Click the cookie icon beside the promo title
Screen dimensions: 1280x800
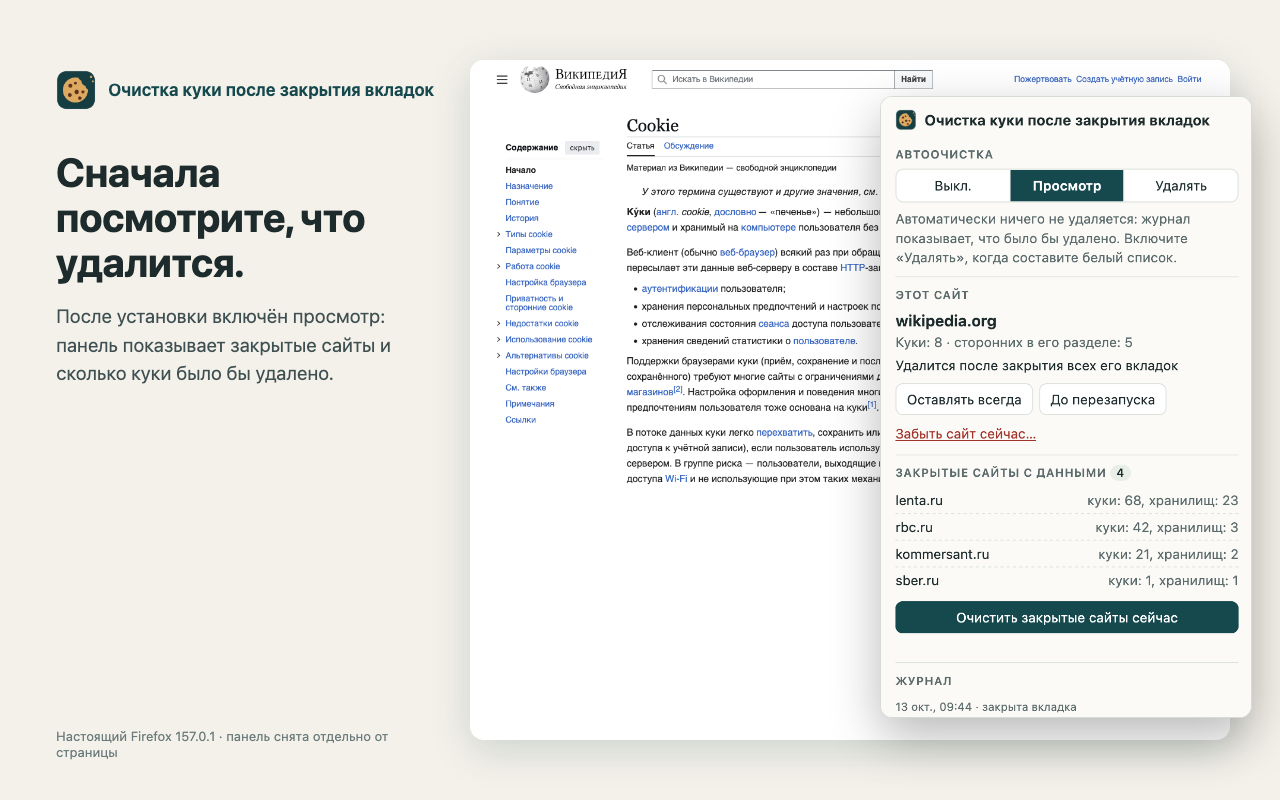click(76, 90)
